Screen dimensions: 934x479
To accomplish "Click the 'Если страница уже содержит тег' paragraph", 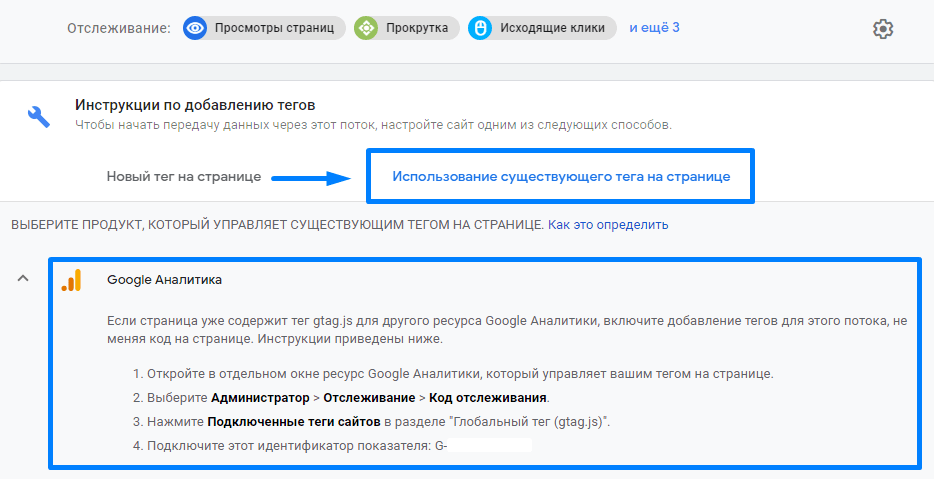I will [507, 329].
